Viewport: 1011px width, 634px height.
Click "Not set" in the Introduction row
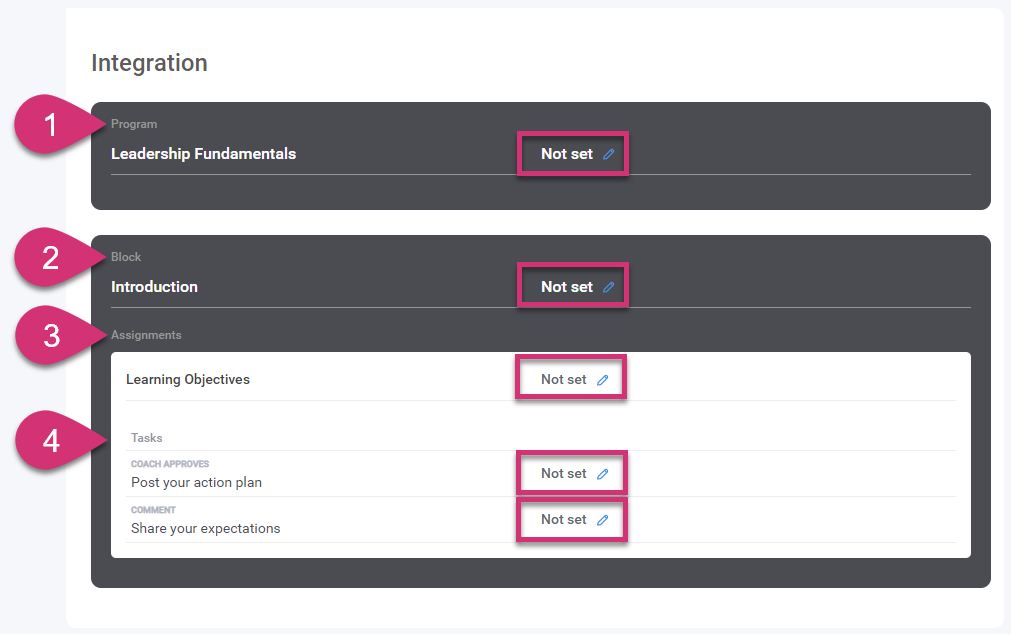[566, 287]
